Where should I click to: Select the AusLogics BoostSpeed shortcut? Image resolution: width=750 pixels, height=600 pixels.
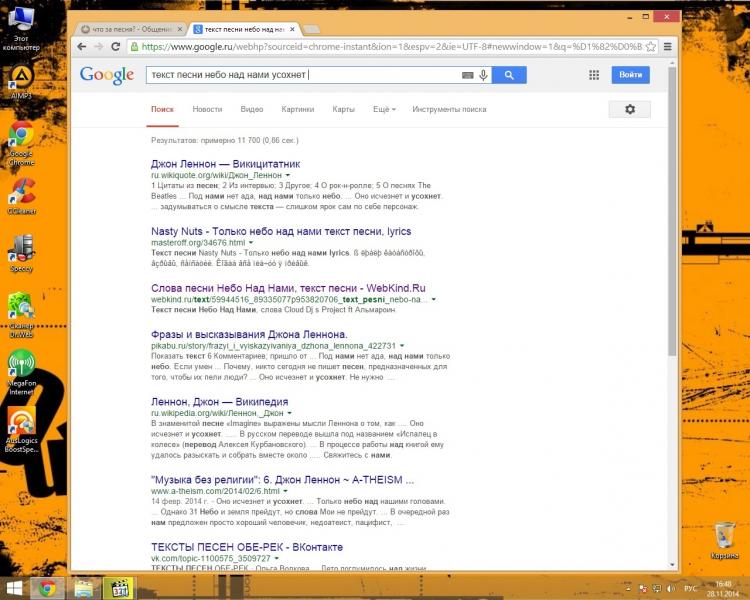[22, 430]
